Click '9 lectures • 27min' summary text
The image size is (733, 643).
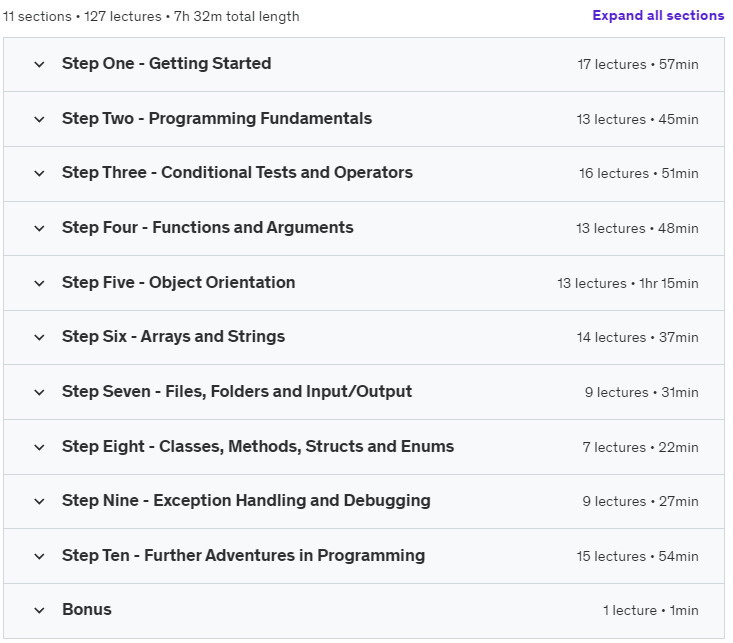pyautogui.click(x=640, y=502)
